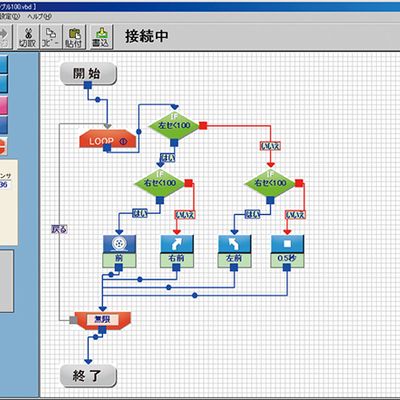The width and height of the screenshot is (400, 400).
Task: Click the pink block palette button
Action: click(x=3, y=105)
